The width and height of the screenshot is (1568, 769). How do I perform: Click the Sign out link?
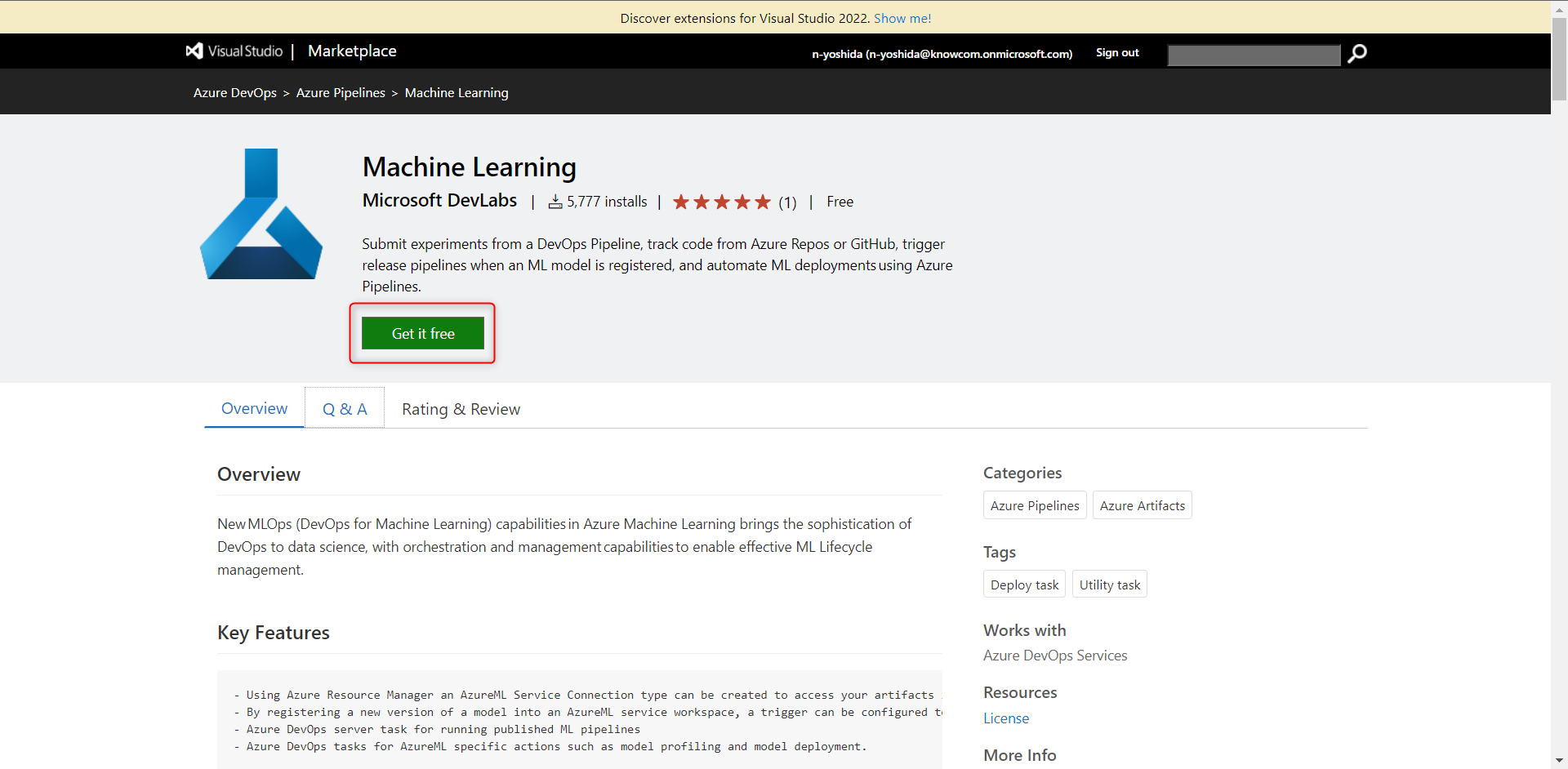click(1117, 52)
